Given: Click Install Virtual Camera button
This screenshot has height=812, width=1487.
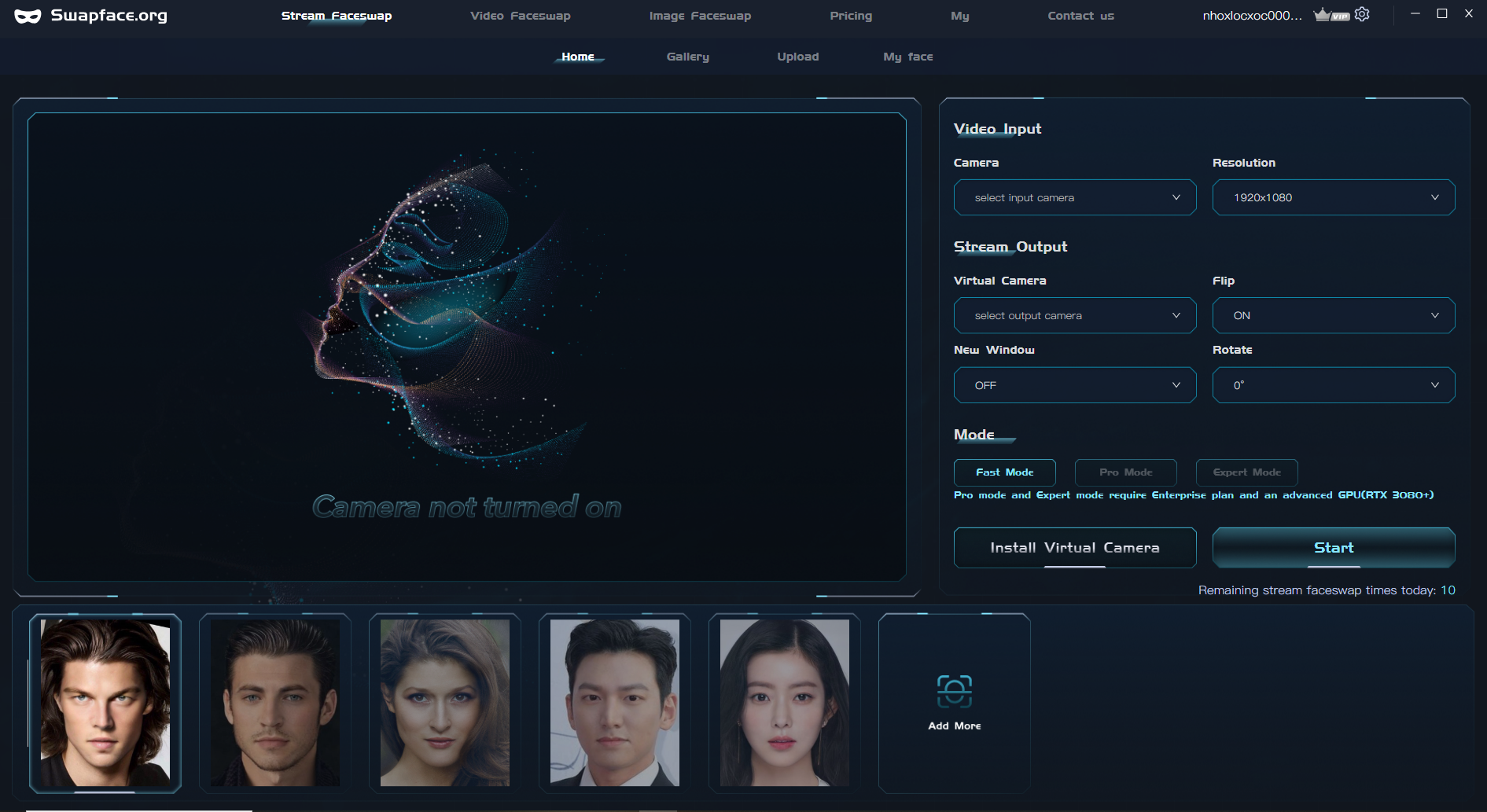Looking at the screenshot, I should click(1074, 548).
